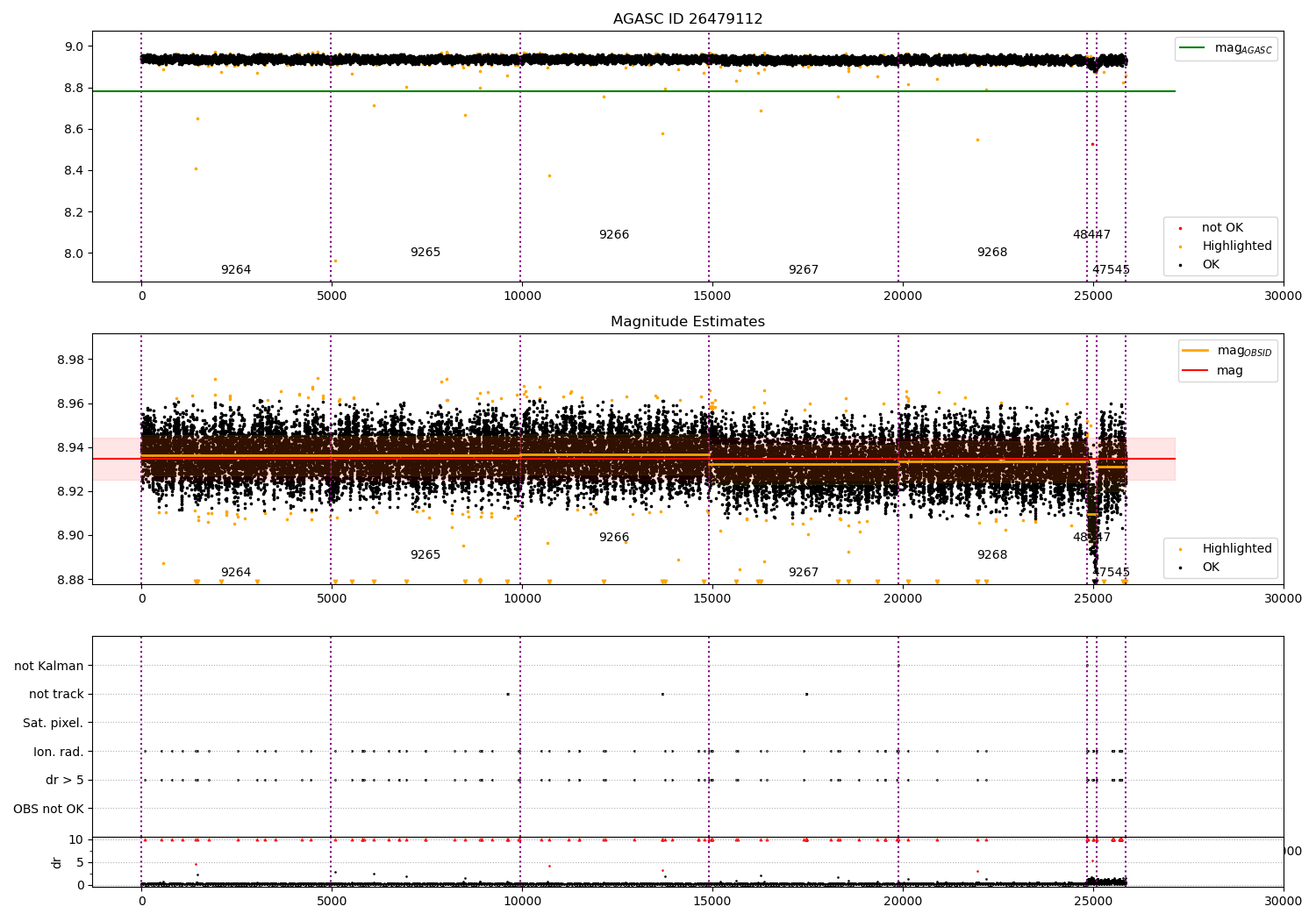Click the 8.8 y-axis tick label
Image resolution: width=1316 pixels, height=921 pixels.
click(x=74, y=88)
